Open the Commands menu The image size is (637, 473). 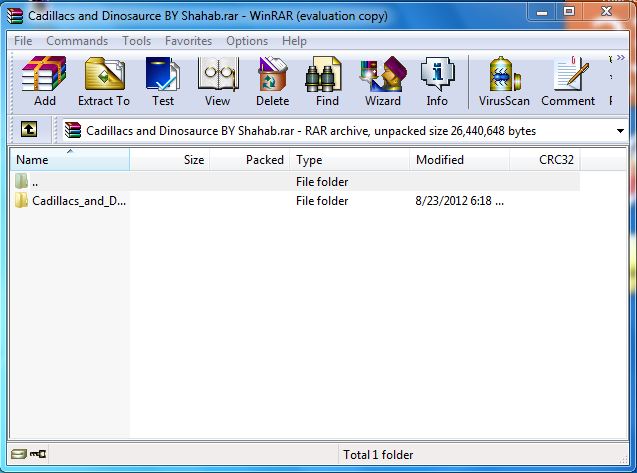(x=77, y=41)
